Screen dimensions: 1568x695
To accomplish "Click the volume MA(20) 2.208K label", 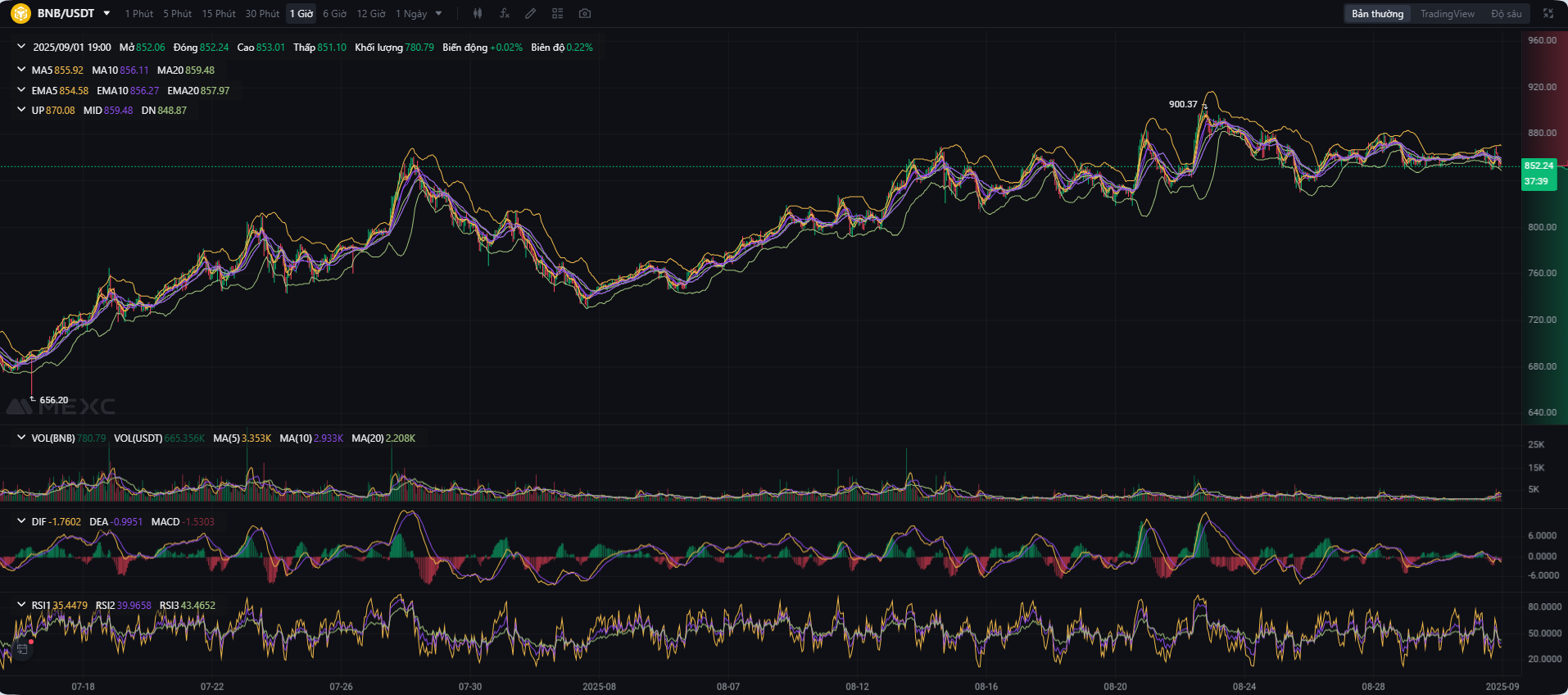I will coord(383,438).
